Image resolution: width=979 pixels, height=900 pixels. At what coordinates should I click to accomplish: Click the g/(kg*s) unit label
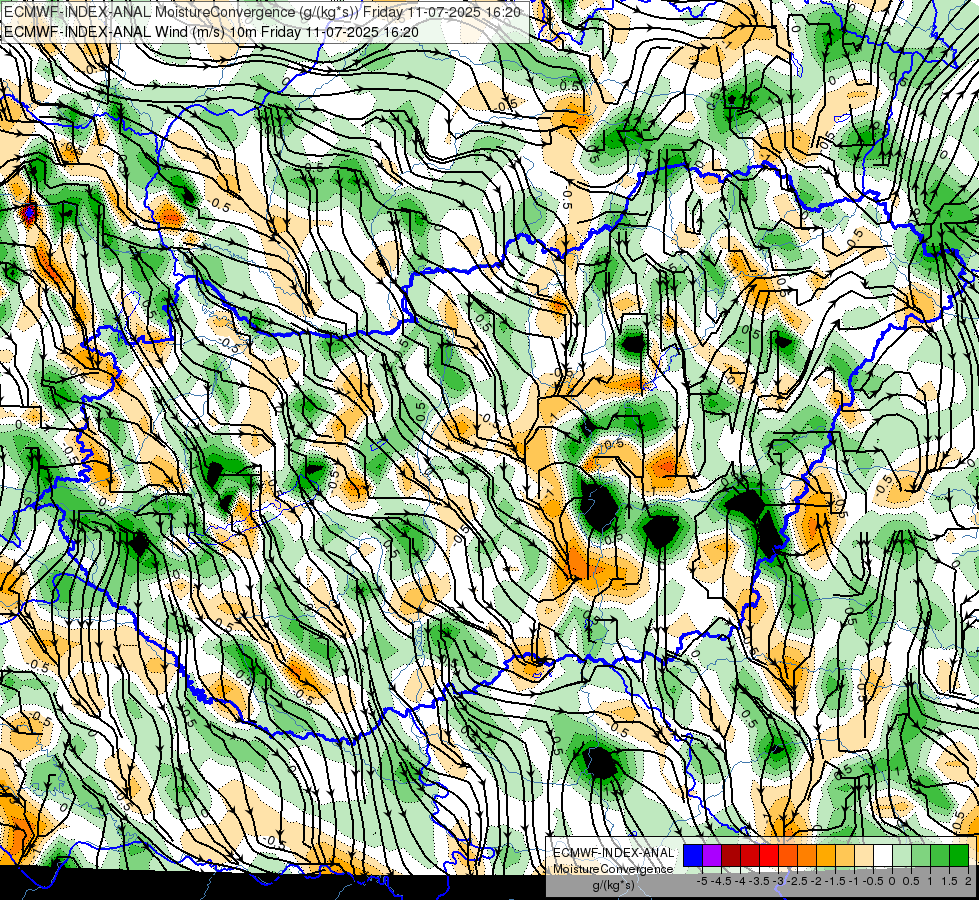click(613, 886)
